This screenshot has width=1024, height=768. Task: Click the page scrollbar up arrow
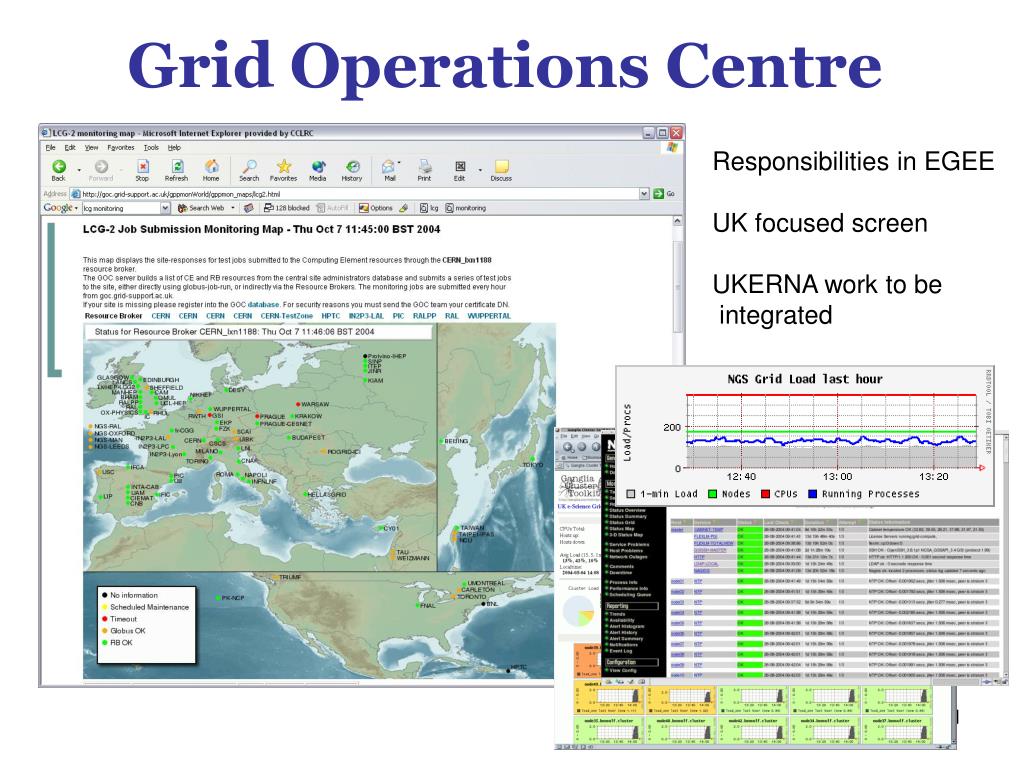click(677, 221)
